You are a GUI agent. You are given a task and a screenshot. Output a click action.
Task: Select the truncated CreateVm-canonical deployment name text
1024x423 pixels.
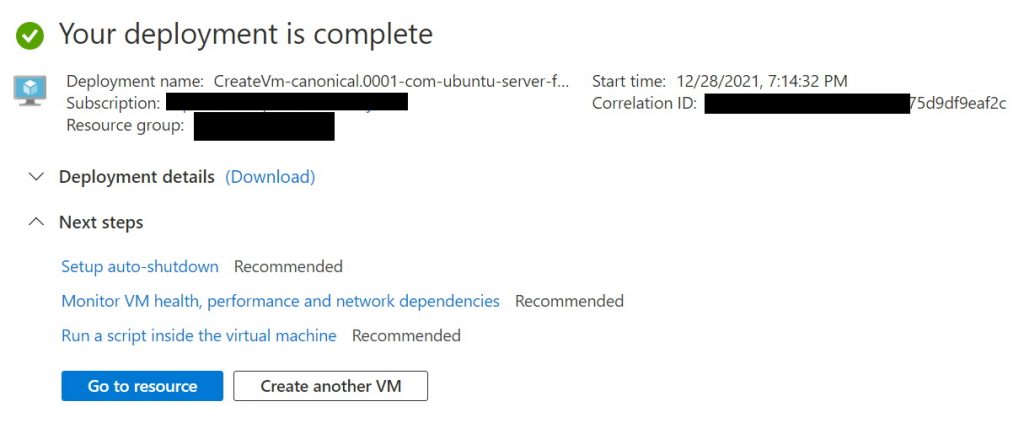click(392, 82)
